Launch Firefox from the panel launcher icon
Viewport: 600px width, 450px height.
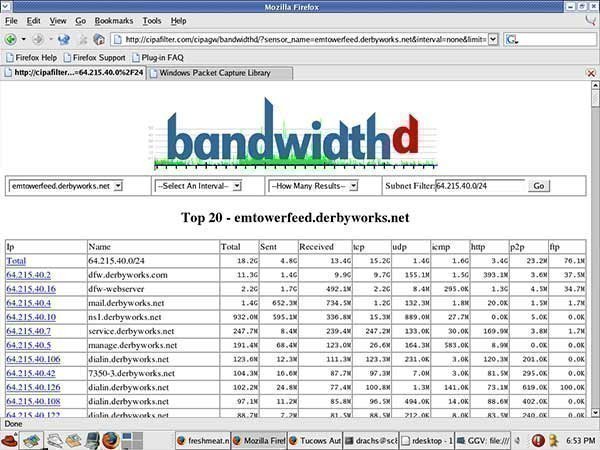[109, 439]
